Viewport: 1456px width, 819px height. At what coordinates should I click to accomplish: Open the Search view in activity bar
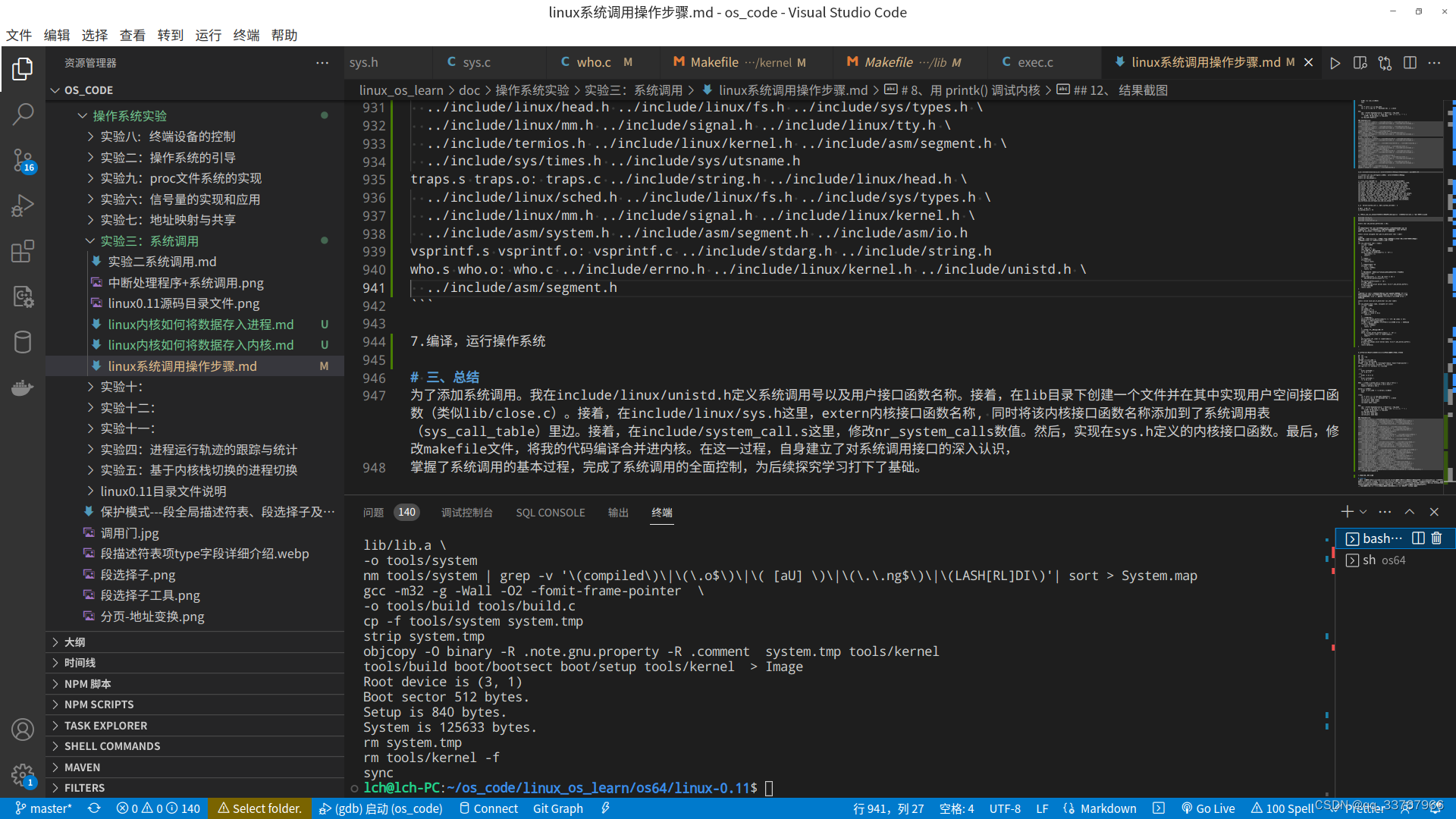(23, 115)
